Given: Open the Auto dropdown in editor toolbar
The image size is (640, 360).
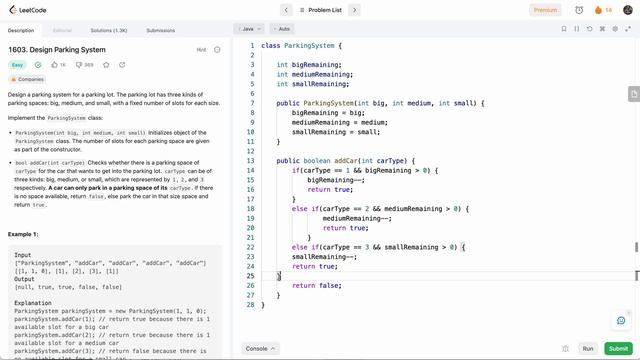Looking at the screenshot, I should click(x=282, y=29).
